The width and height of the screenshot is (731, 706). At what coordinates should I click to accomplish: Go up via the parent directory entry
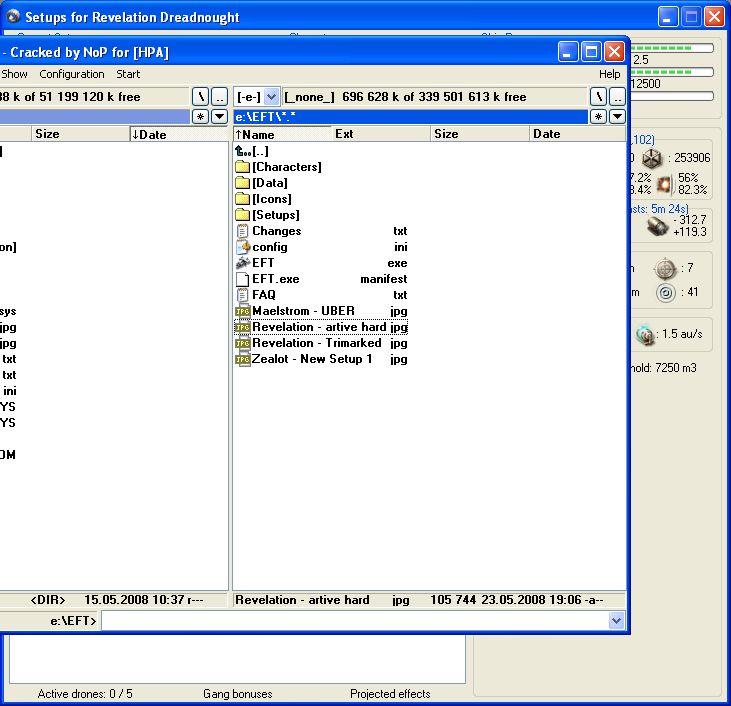pyautogui.click(x=260, y=151)
